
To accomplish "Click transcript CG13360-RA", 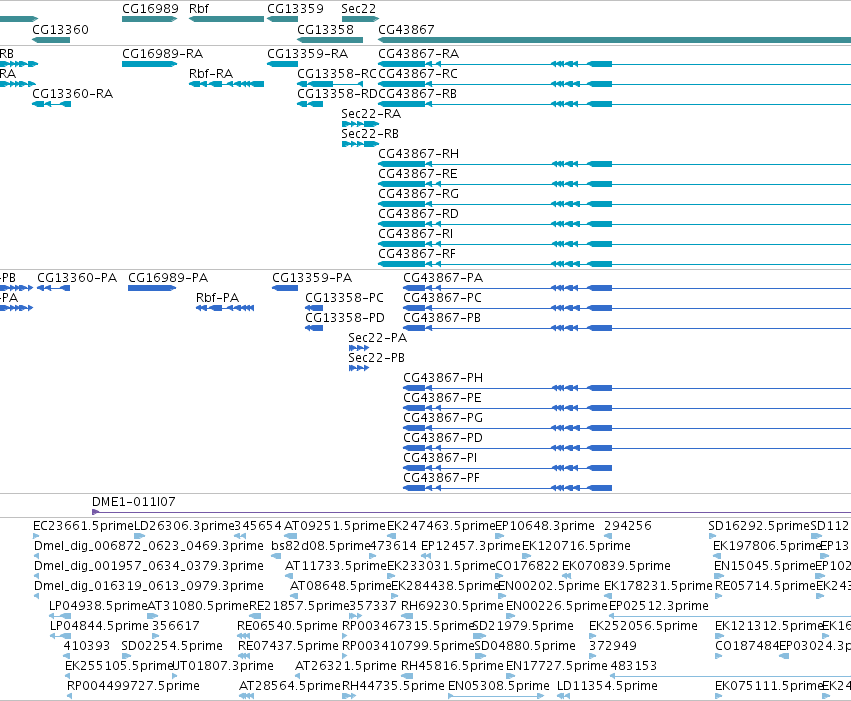I will (72, 93).
